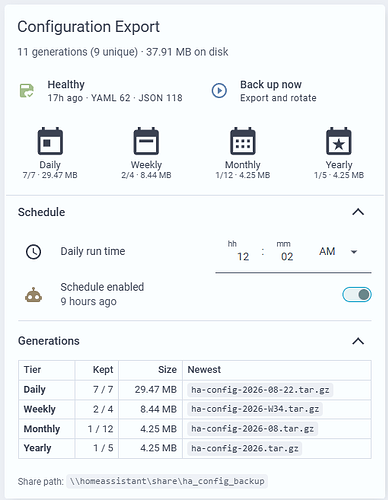The image size is (388, 500).
Task: Click the Back up now label
Action: point(271,85)
